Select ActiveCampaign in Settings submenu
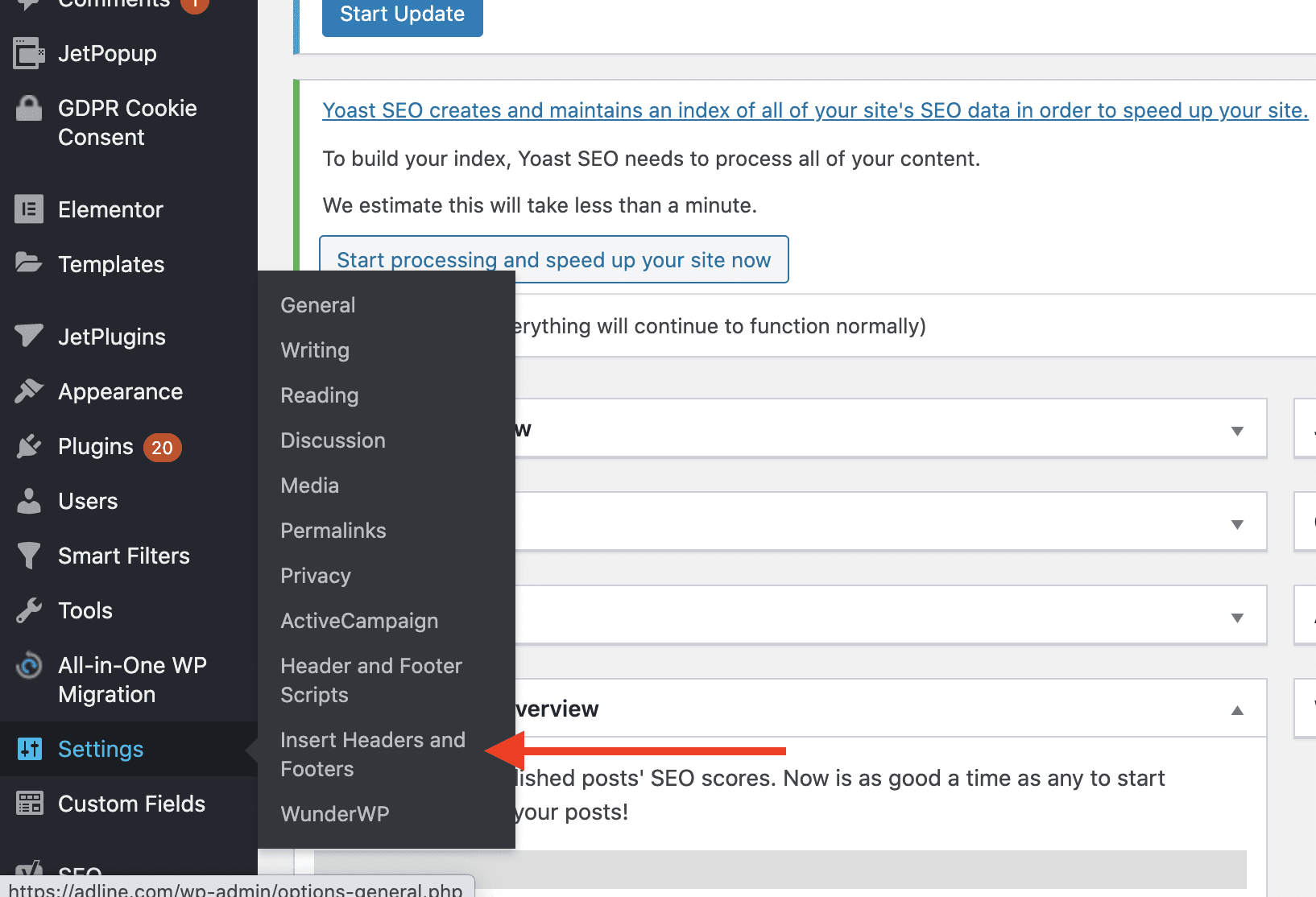1316x897 pixels. coord(359,621)
